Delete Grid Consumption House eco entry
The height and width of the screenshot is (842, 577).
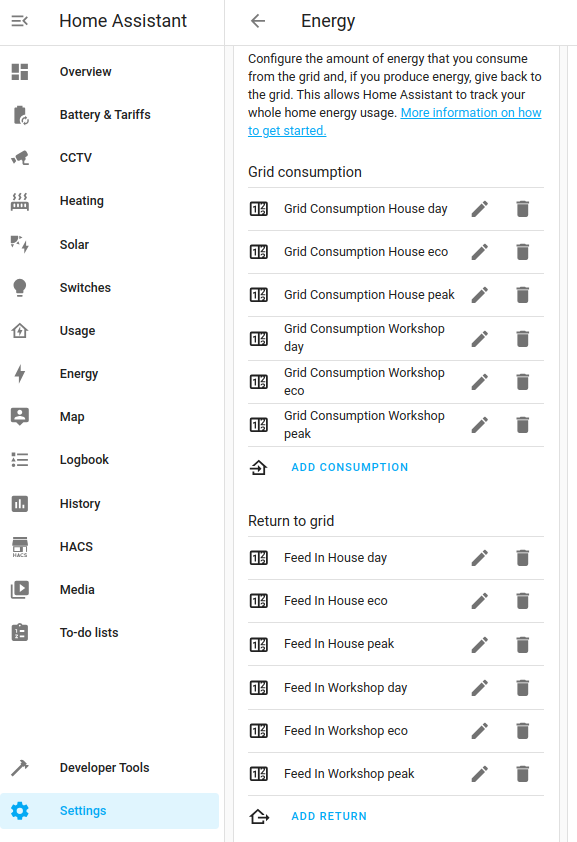tap(523, 252)
